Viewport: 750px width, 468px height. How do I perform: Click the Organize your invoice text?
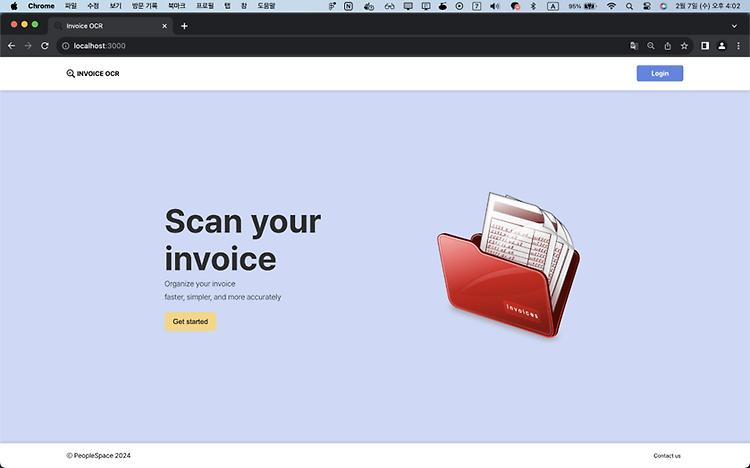[x=200, y=284]
